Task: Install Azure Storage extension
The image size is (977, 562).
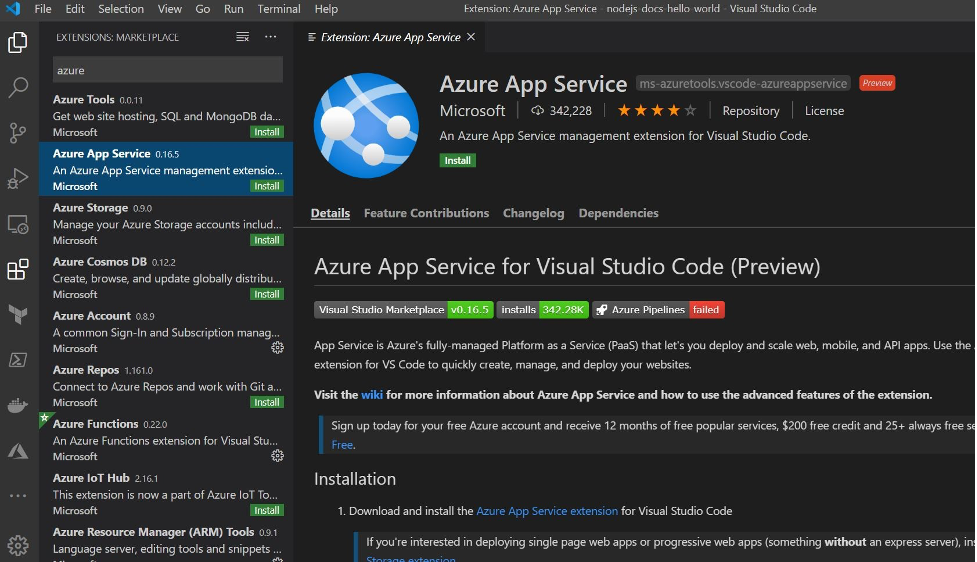Action: 267,241
